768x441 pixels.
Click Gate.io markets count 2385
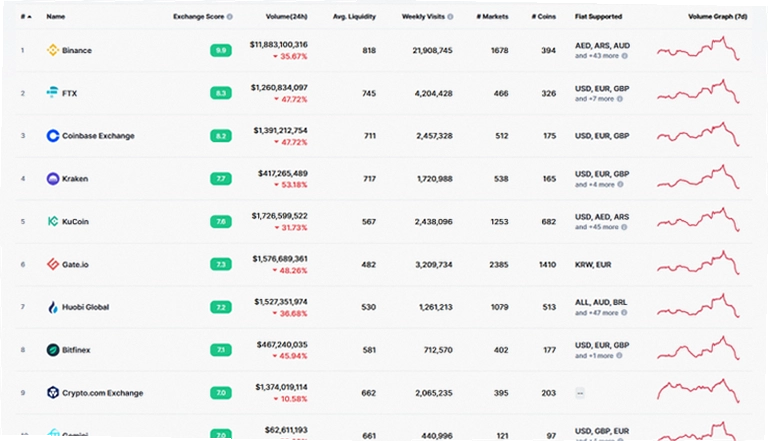click(x=499, y=265)
